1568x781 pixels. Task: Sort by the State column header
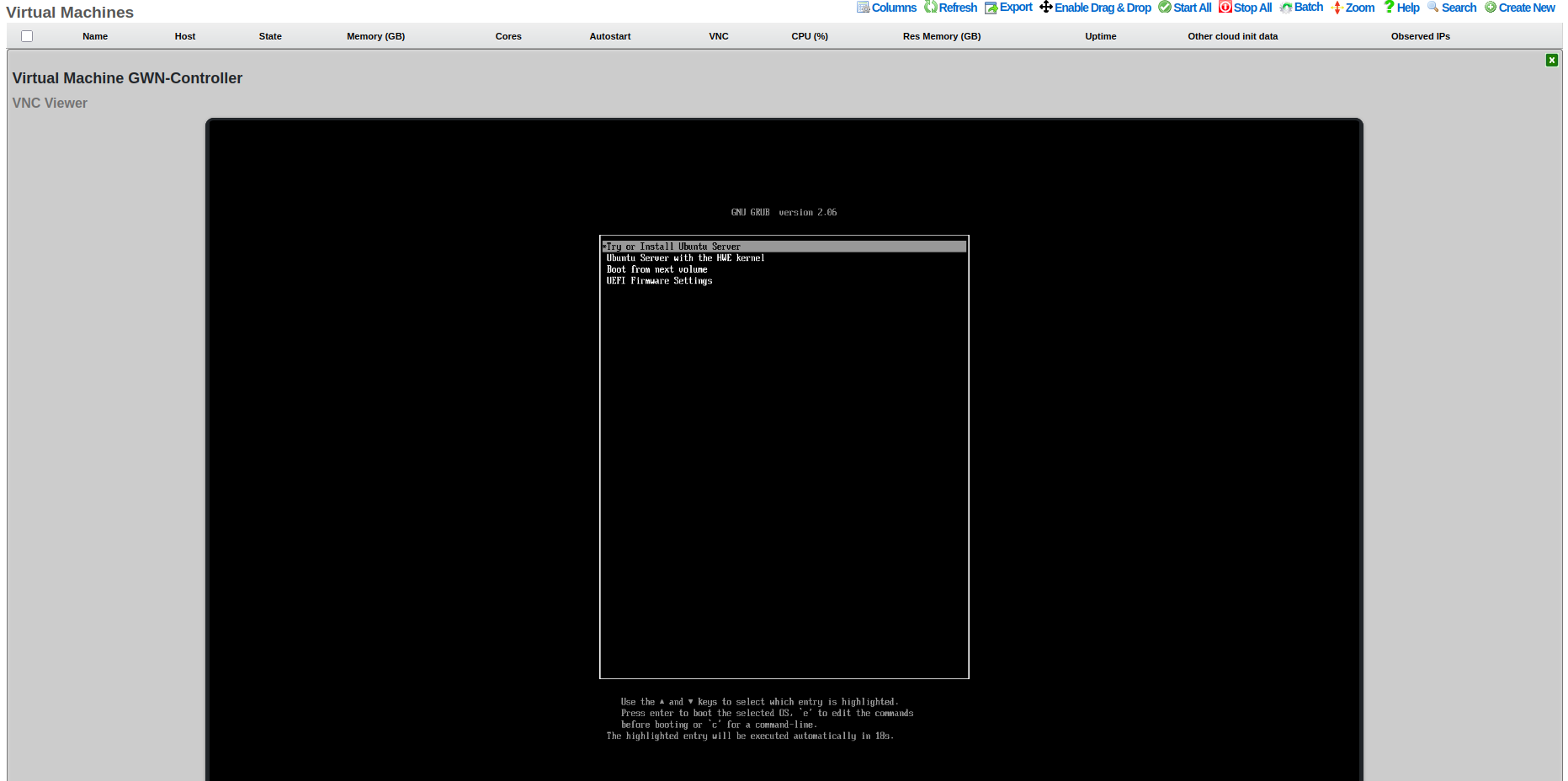(x=270, y=36)
